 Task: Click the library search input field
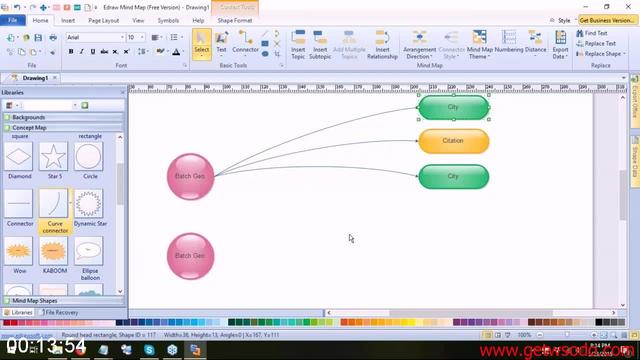49,106
